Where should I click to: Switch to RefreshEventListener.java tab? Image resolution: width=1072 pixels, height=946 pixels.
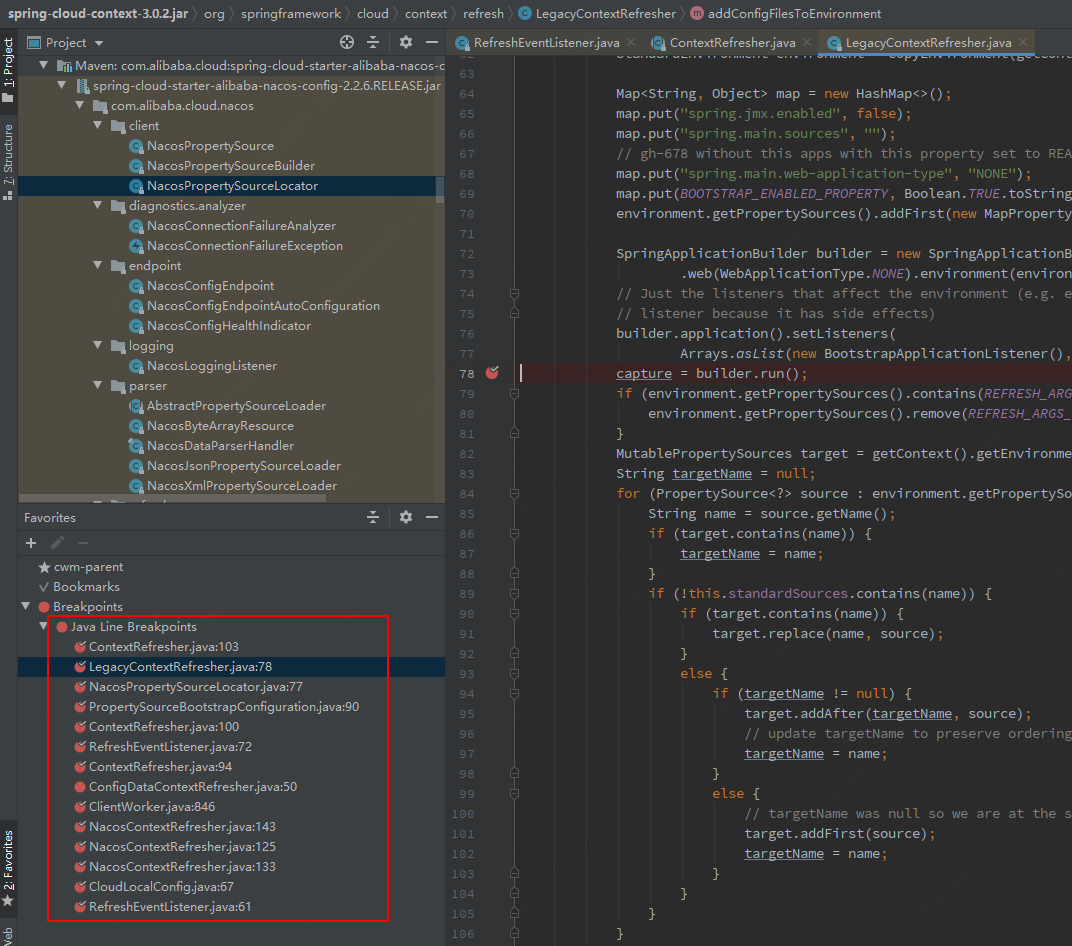pyautogui.click(x=546, y=42)
